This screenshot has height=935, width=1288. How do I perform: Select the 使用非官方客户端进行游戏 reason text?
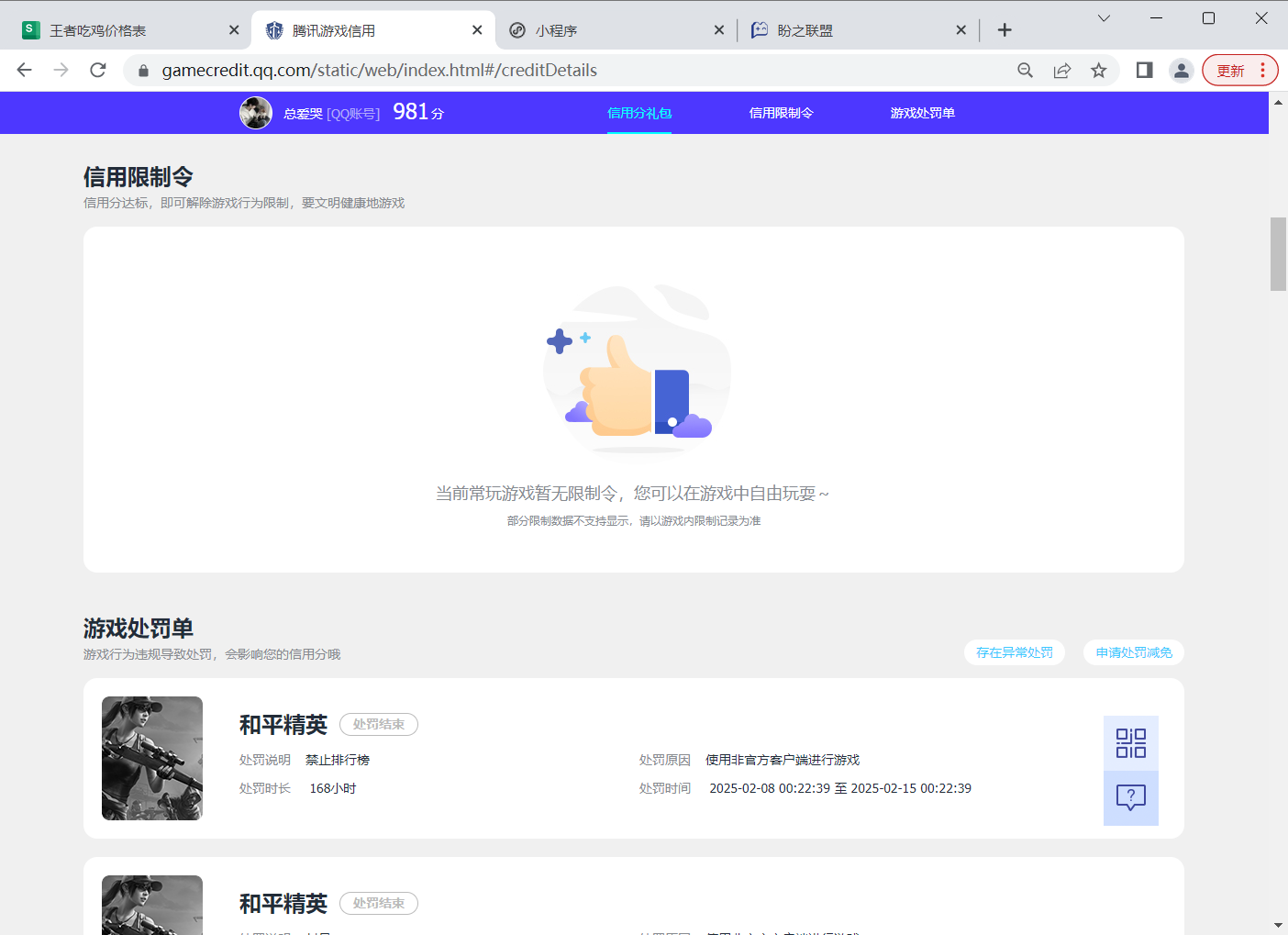coord(783,760)
